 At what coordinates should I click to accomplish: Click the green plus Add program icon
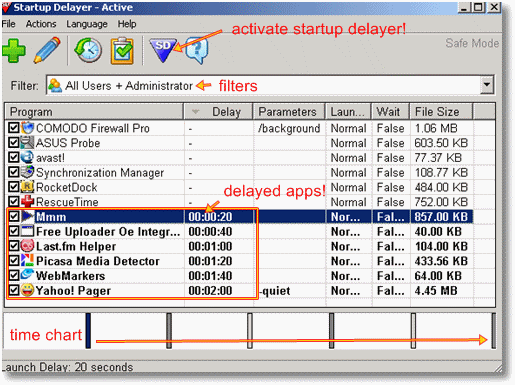pyautogui.click(x=14, y=51)
